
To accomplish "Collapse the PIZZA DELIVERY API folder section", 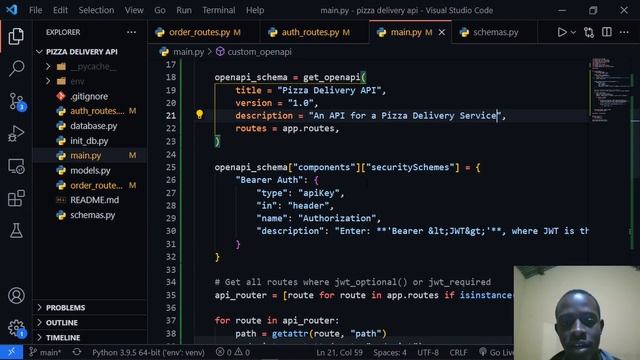I will 82,52.
